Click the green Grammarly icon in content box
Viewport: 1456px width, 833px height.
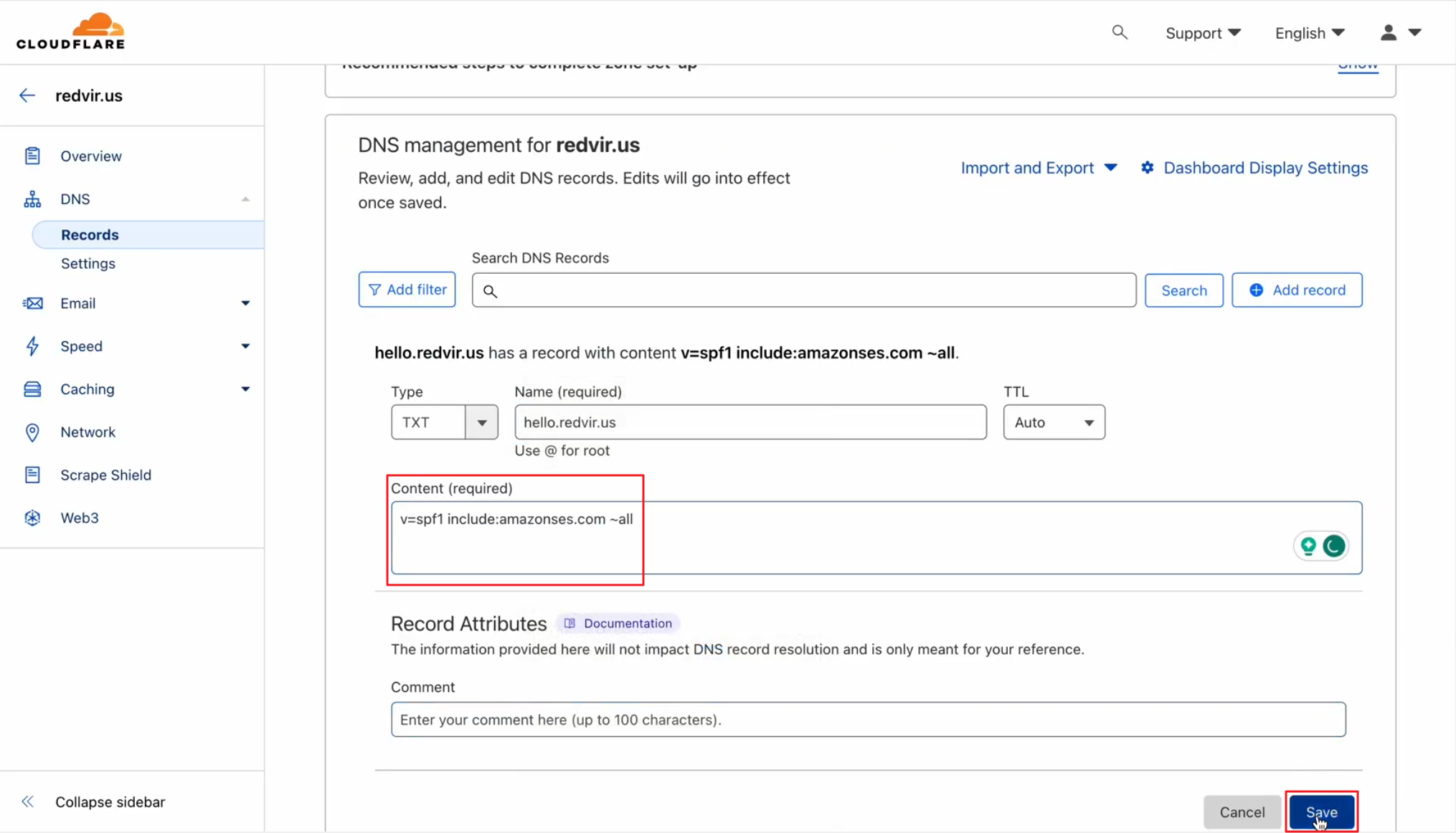point(1333,546)
